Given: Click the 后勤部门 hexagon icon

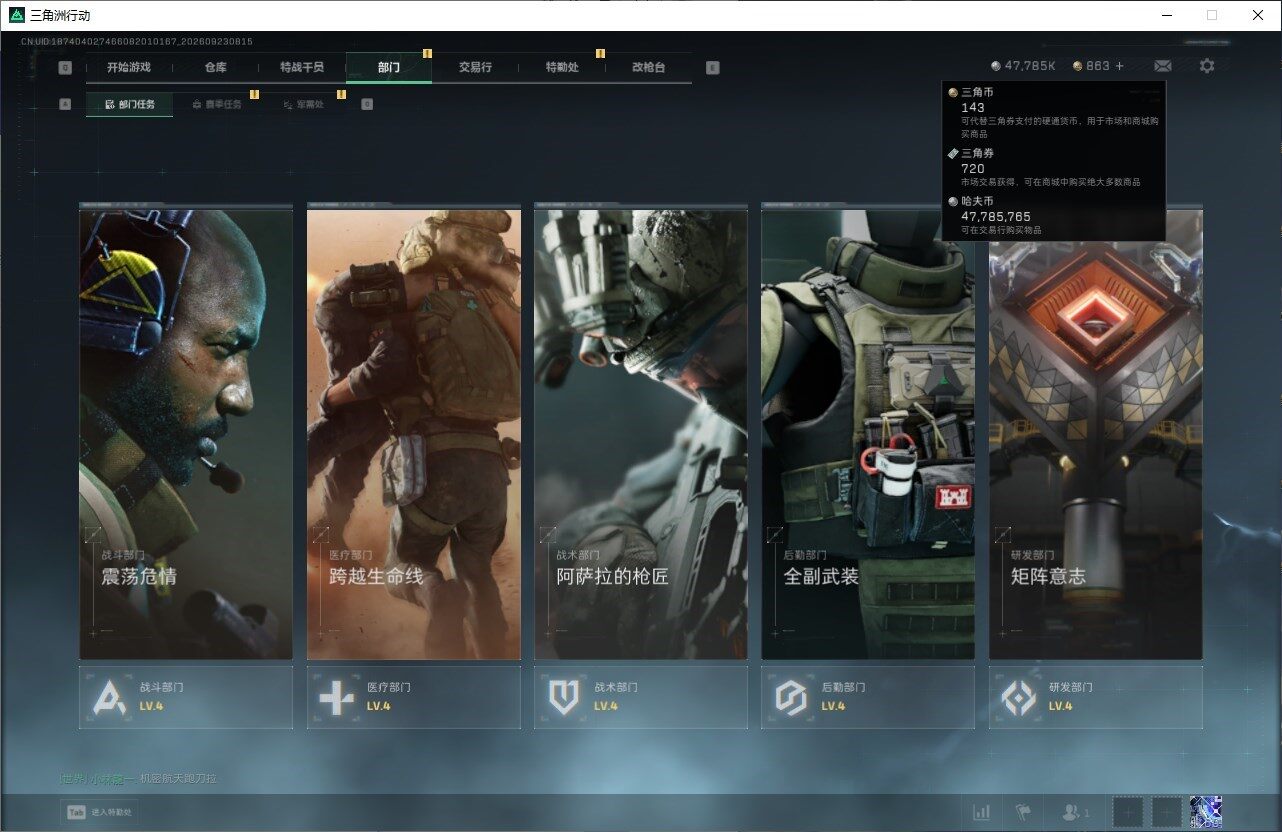Looking at the screenshot, I should point(791,697).
